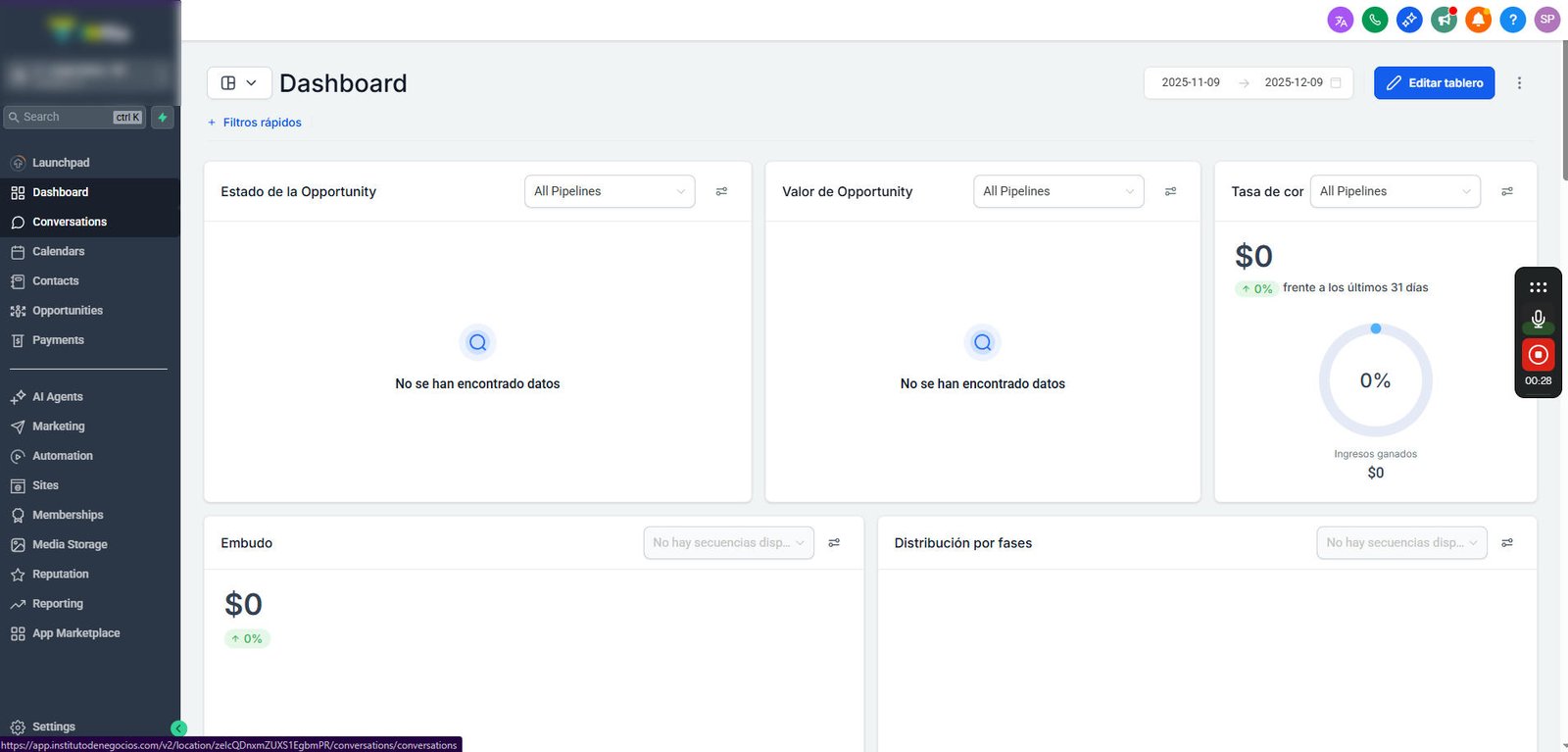Open settings for Distribución por fases widget
Viewport: 1568px width, 752px height.
click(1507, 543)
